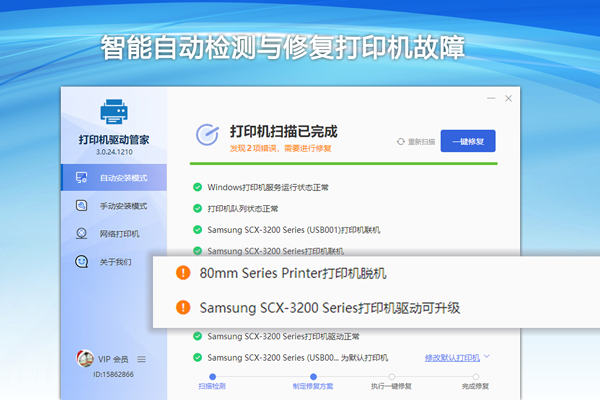Click the 发现 2 项错误 status text

[x=280, y=148]
